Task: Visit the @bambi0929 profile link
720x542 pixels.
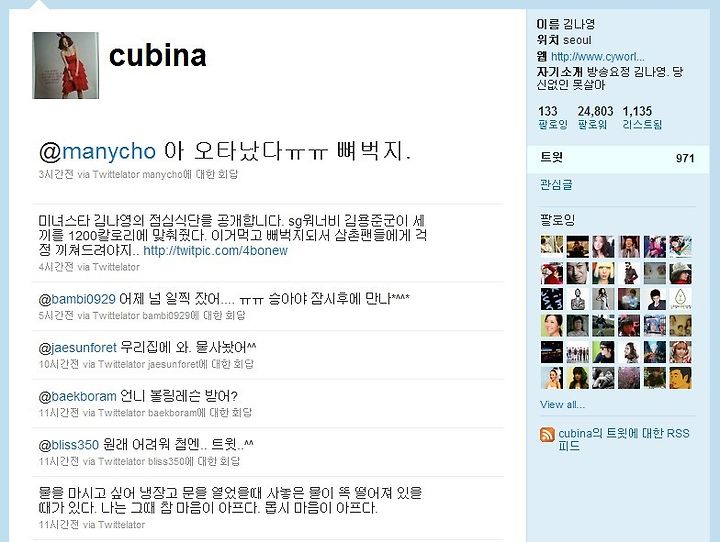Action: 77,299
